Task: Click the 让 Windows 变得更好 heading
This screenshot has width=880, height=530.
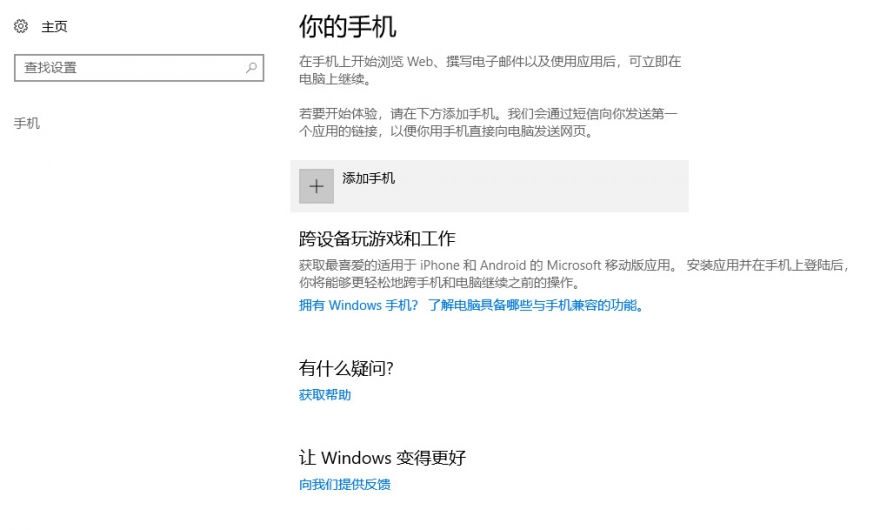Action: pyautogui.click(x=382, y=458)
